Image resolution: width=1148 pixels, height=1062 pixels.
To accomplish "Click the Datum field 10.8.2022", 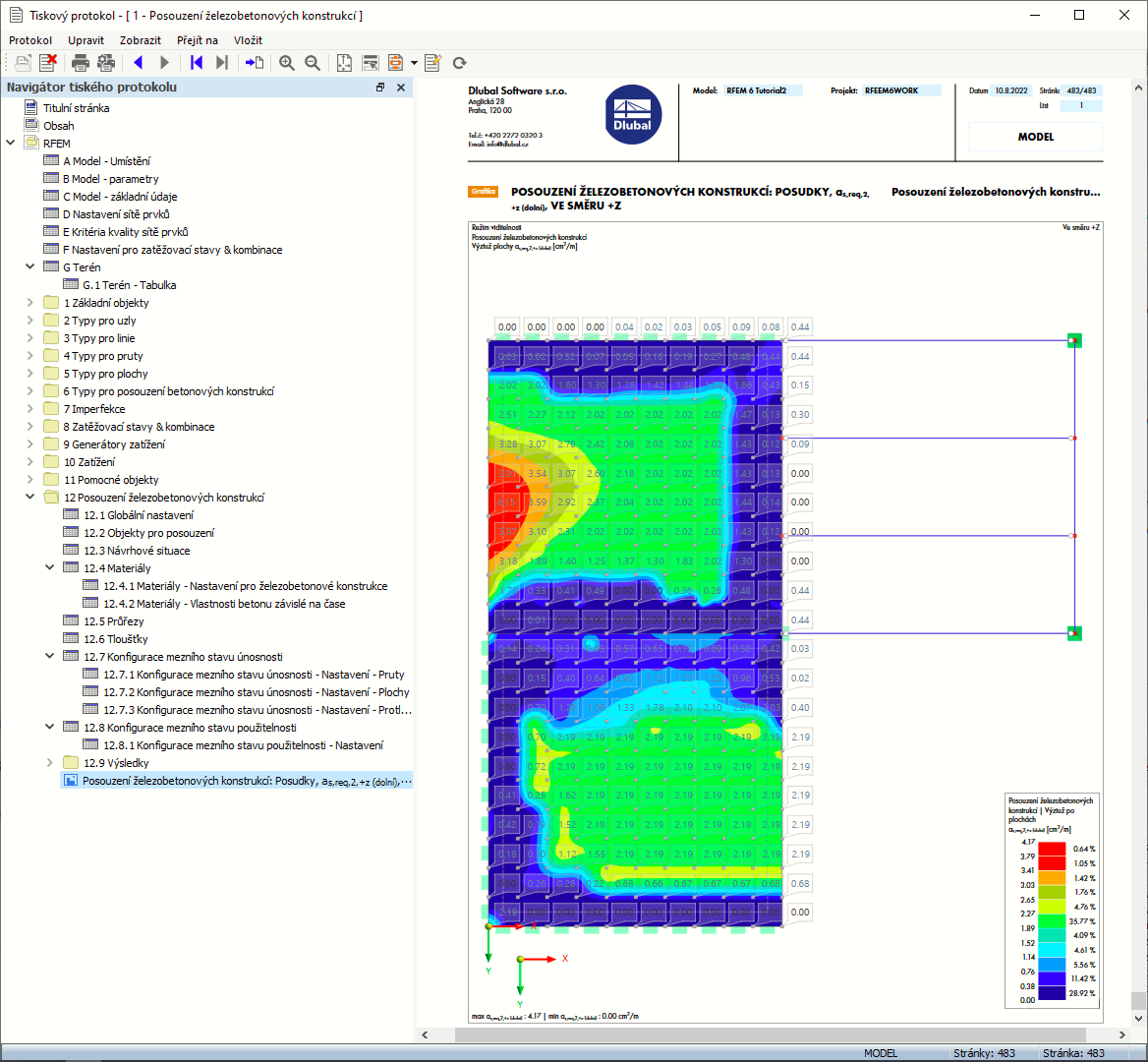I will point(1011,90).
